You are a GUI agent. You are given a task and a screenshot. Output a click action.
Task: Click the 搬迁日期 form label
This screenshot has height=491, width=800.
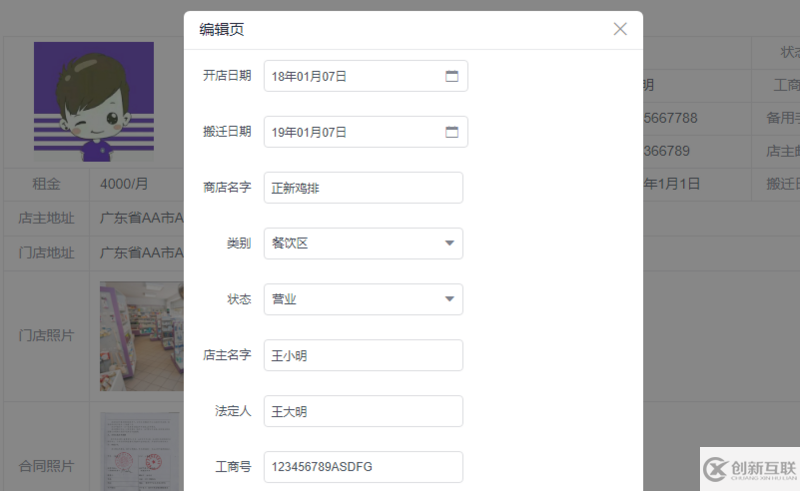point(227,132)
